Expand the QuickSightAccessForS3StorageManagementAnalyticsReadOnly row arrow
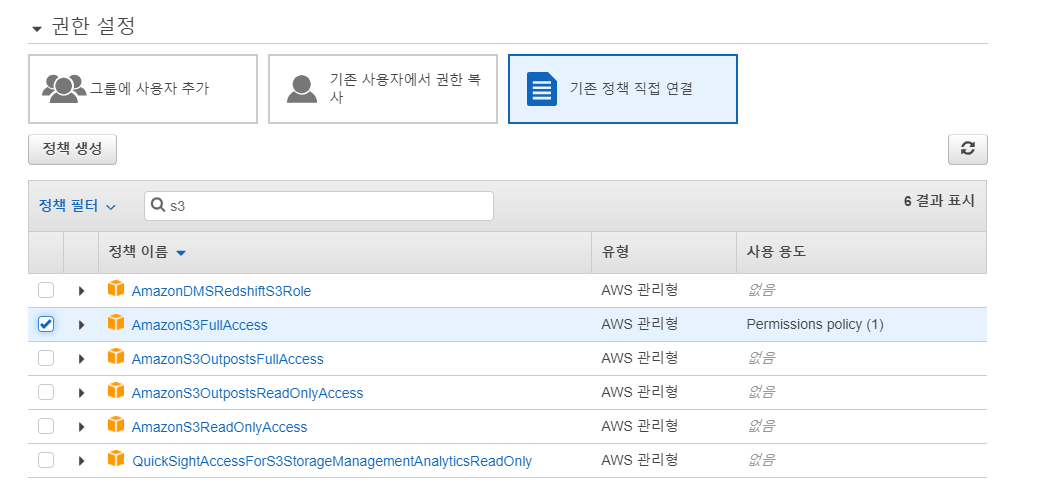Image resolution: width=1047 pixels, height=498 pixels. pos(81,461)
